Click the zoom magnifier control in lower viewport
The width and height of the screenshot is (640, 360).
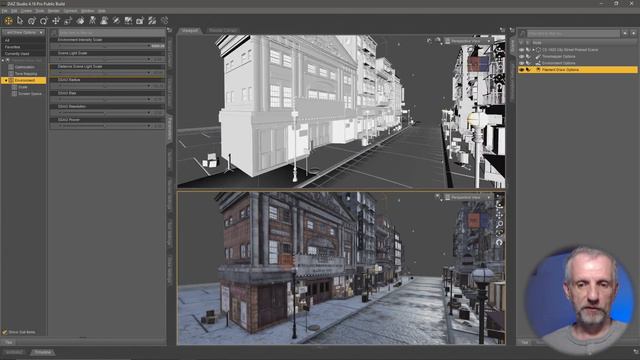[499, 224]
